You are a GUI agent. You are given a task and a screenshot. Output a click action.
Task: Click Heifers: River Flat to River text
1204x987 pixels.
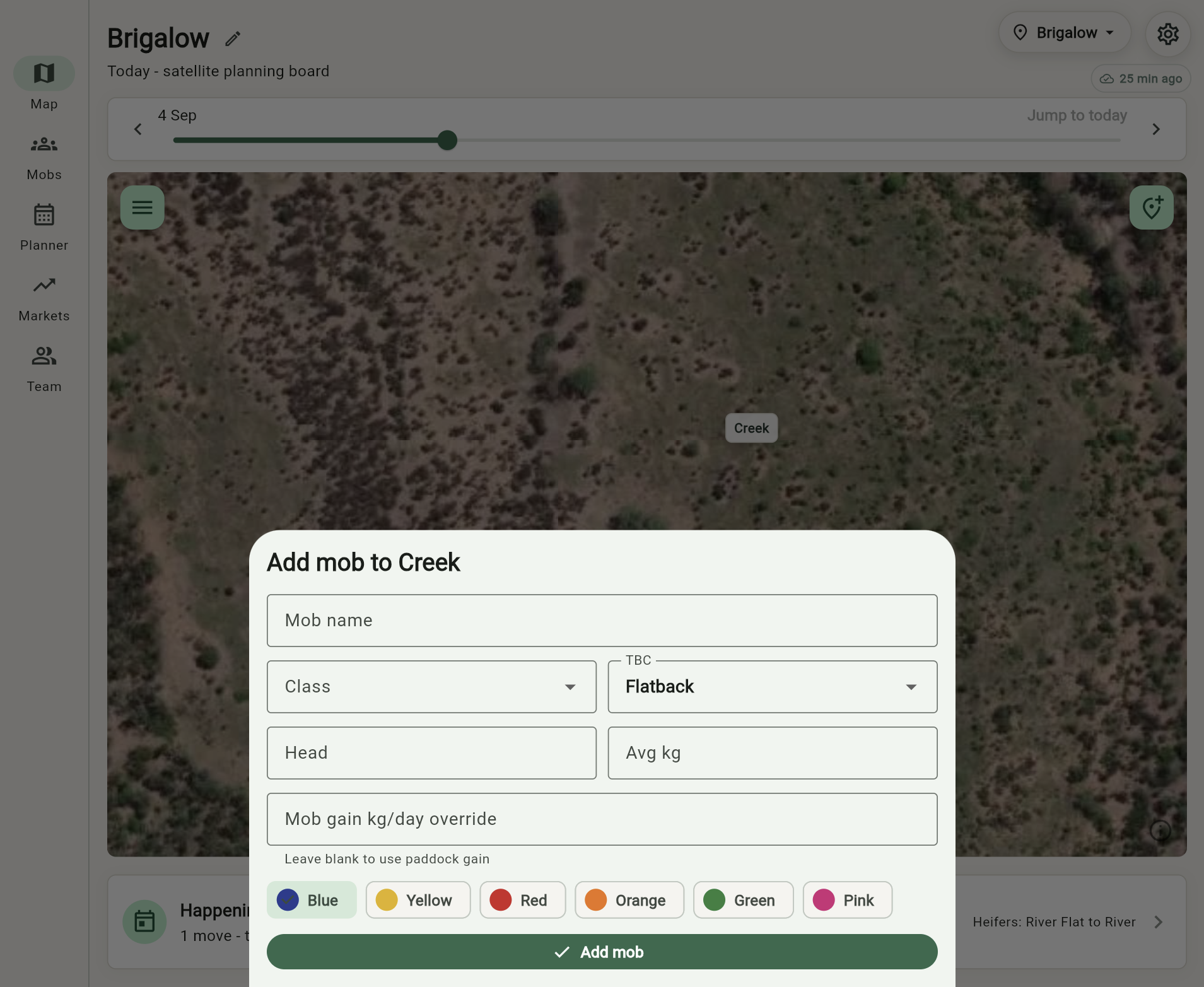point(1054,922)
